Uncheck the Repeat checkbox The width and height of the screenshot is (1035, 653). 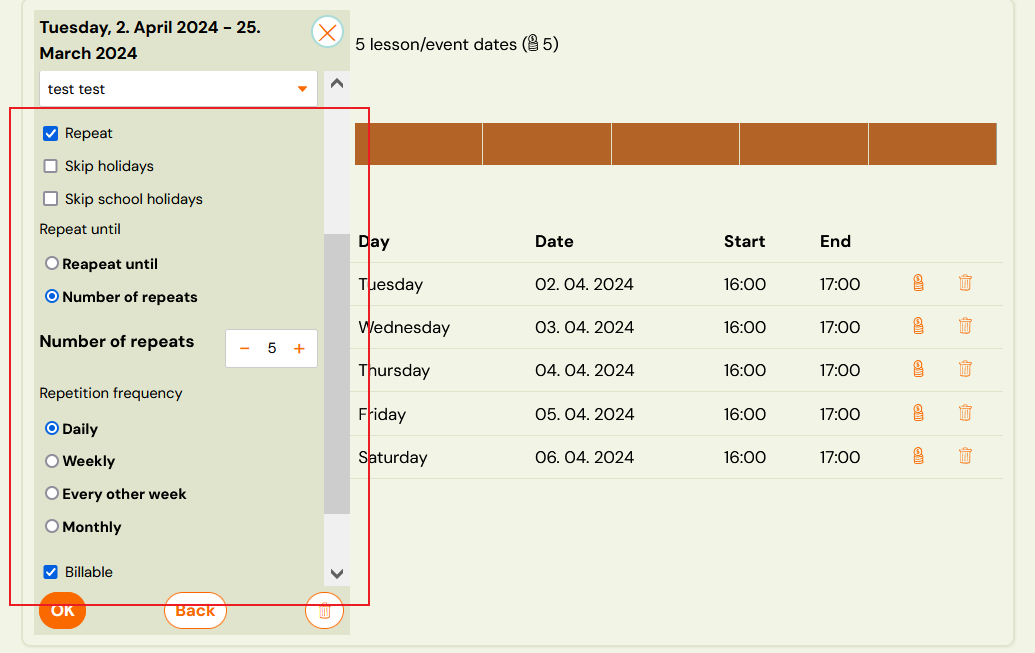(51, 133)
